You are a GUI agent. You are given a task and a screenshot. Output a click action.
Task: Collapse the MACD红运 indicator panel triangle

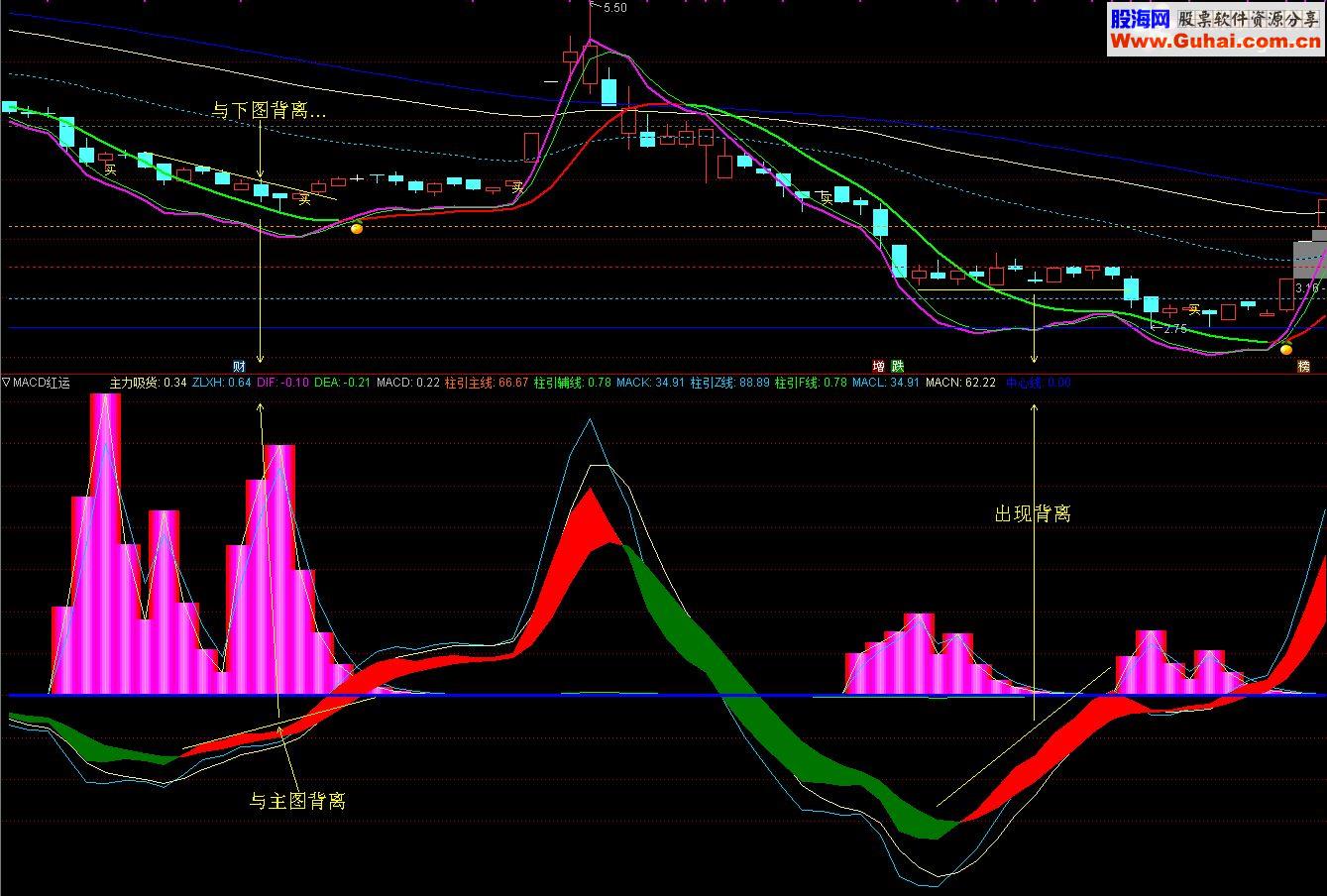(6, 383)
